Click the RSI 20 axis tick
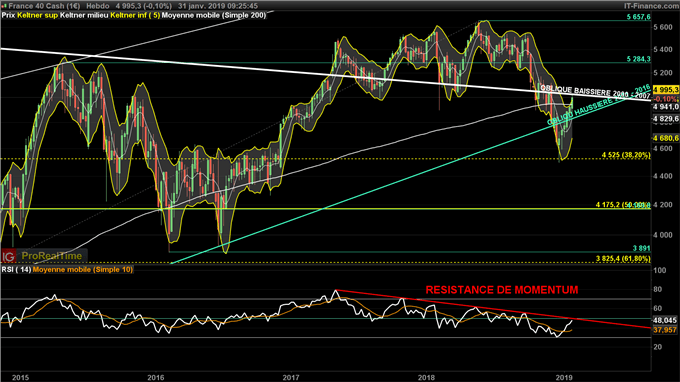This screenshot has height=382, width=680. (657, 347)
